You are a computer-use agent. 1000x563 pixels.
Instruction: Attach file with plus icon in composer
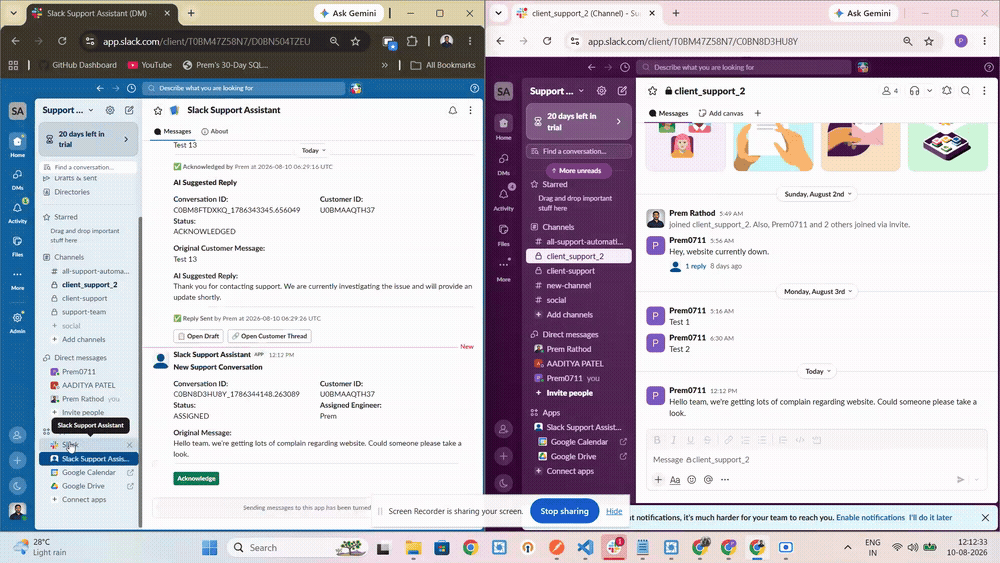(658, 479)
